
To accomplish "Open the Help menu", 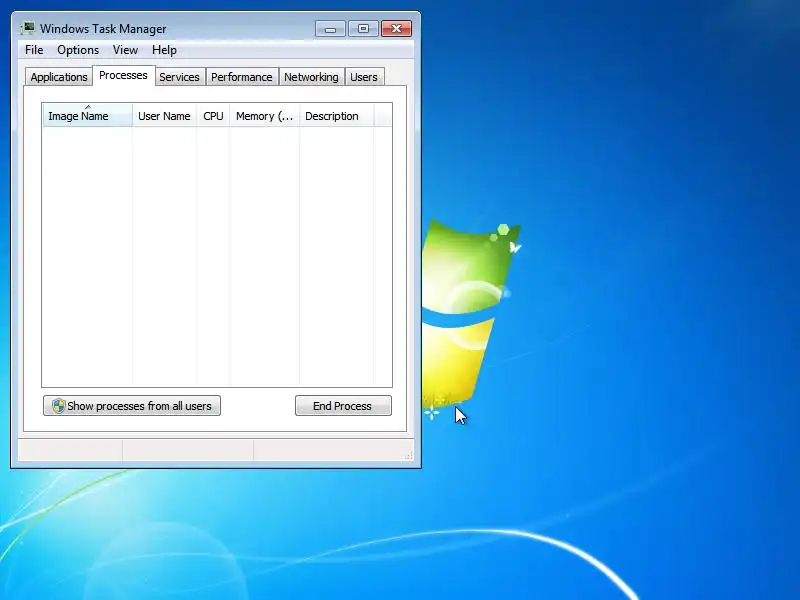I will [x=164, y=50].
